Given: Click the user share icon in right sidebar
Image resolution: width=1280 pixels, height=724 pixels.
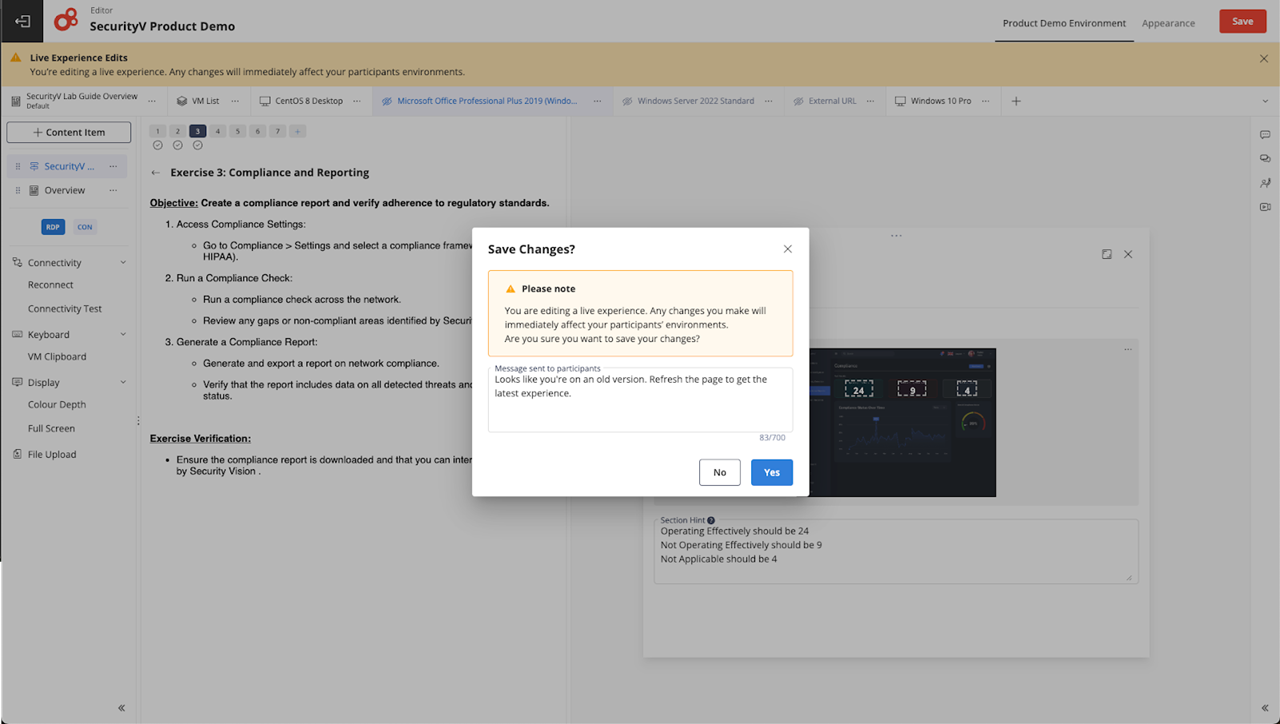Looking at the screenshot, I should click(1265, 183).
